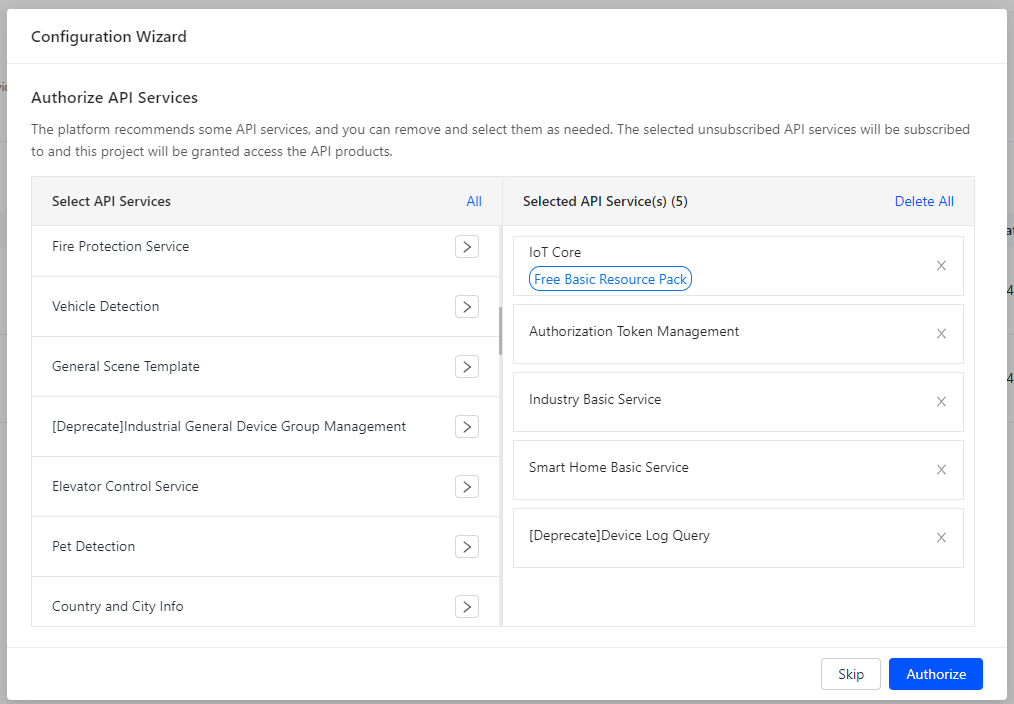The width and height of the screenshot is (1014, 704).
Task: Remove Authorization Token Management from selection
Action: (941, 334)
